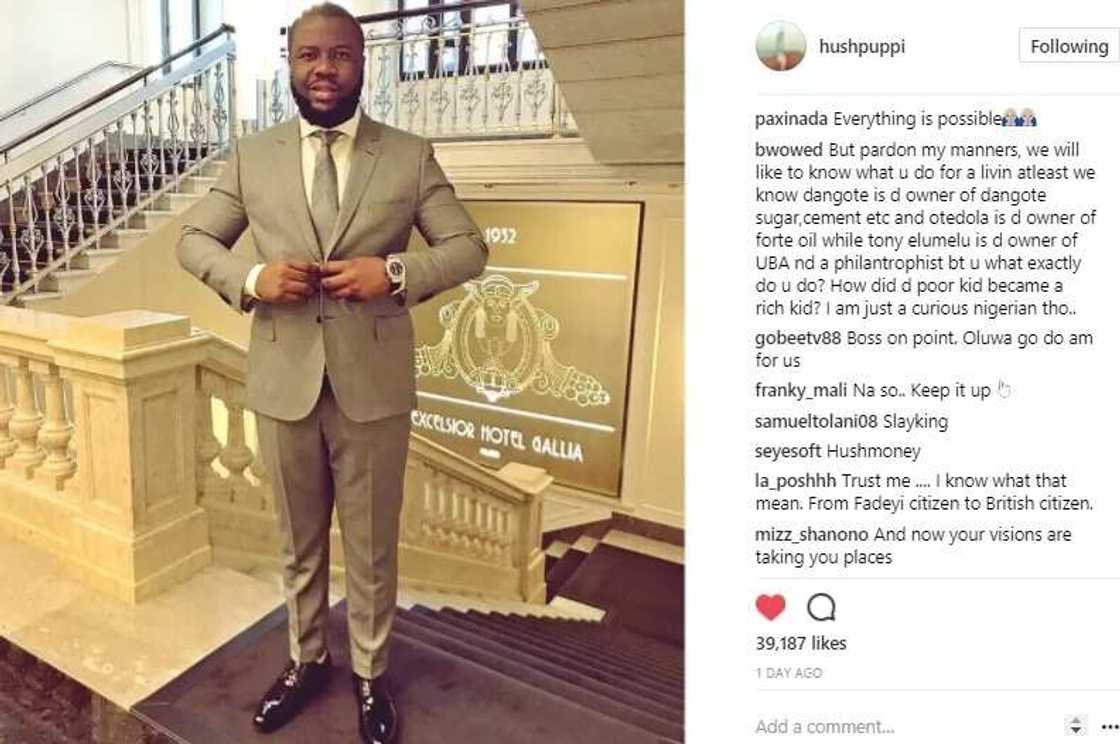The height and width of the screenshot is (744, 1120).
Task: Open franky_mali's profile link
Action: [x=801, y=391]
